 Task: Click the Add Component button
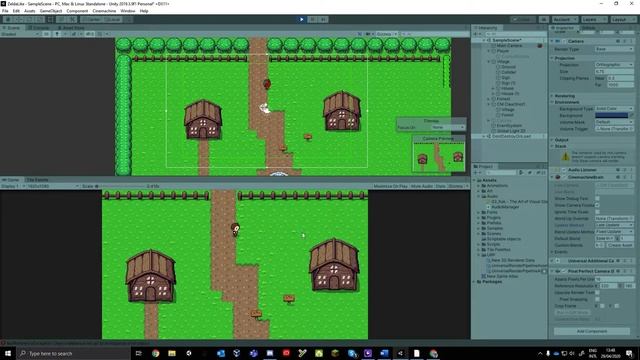pyautogui.click(x=591, y=331)
